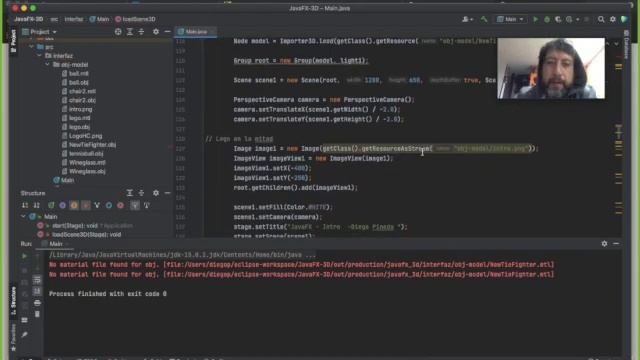The image size is (640, 360).
Task: Switch to Main.java editor tab
Action: point(196,31)
